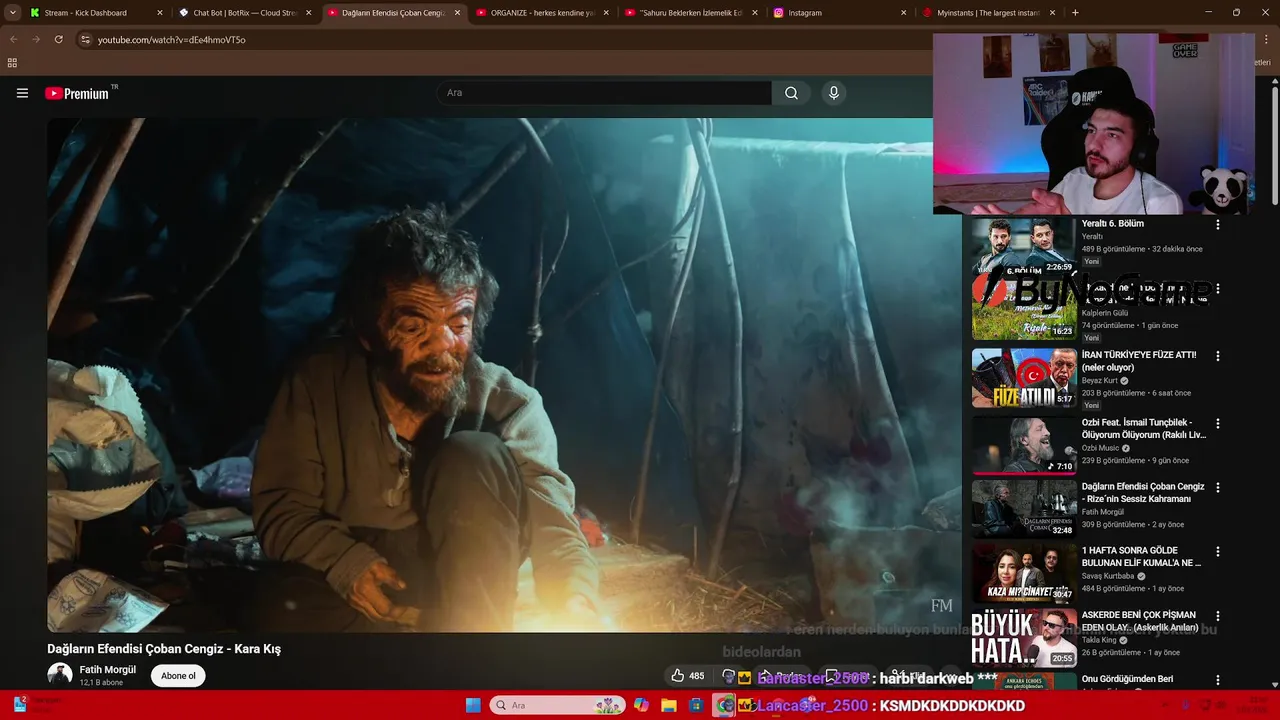Open Yeraltı 6. Bölüm video thumbnail
Image resolution: width=1280 pixels, height=720 pixels.
pos(1024,245)
